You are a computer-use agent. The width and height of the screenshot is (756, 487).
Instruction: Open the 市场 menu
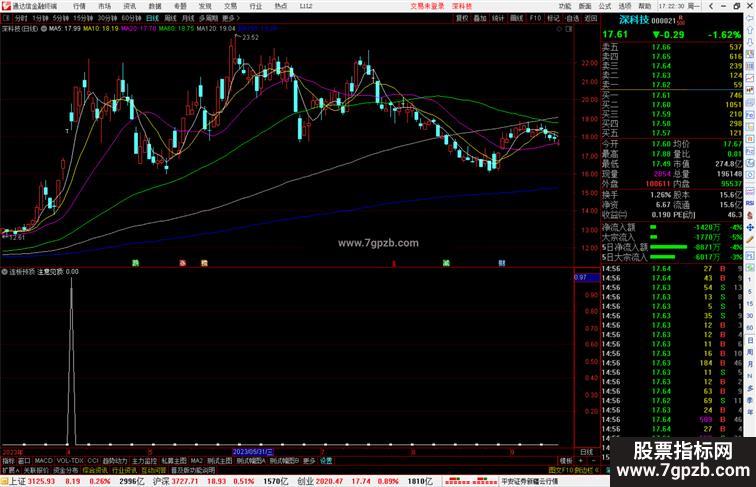(x=104, y=6)
